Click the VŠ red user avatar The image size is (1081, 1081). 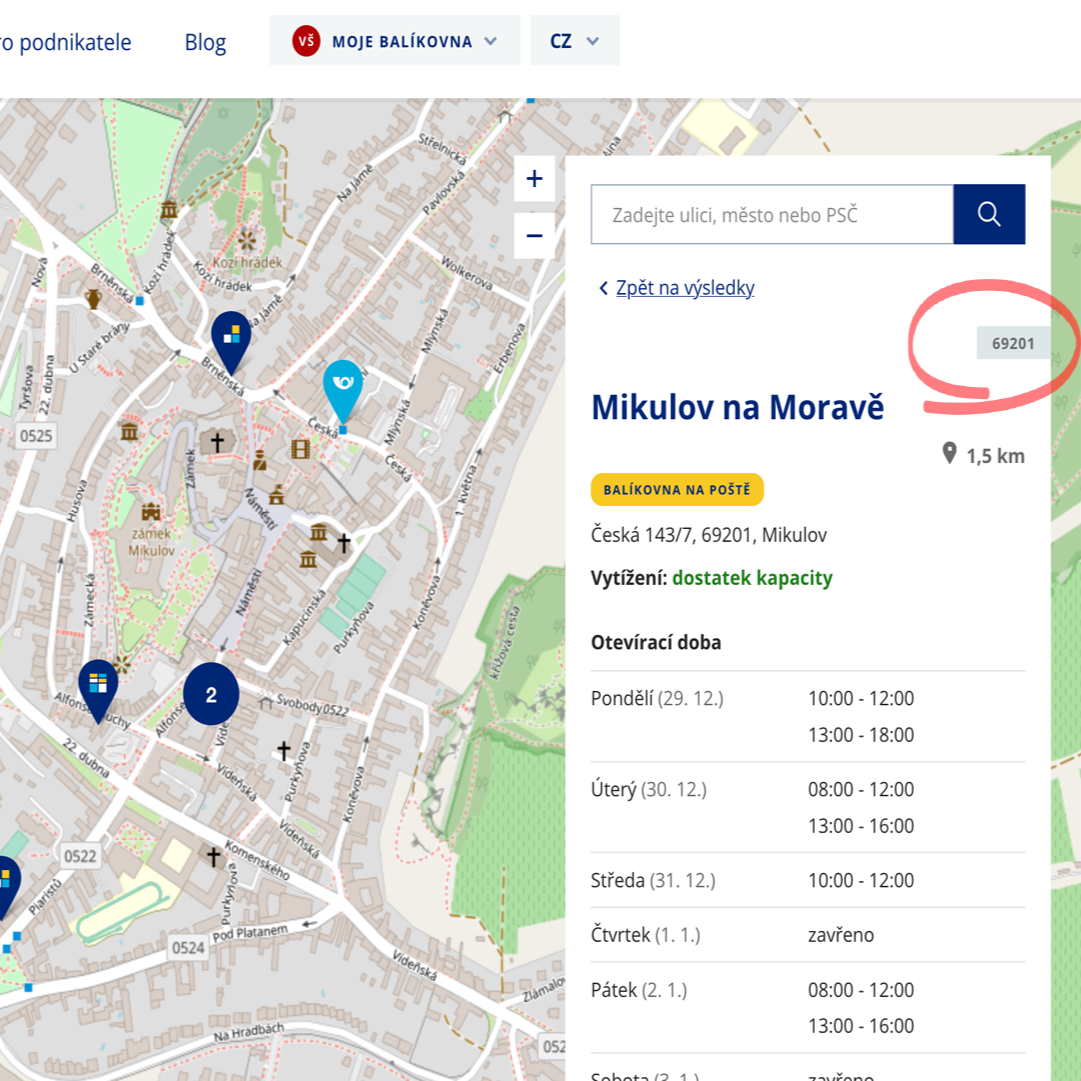306,41
